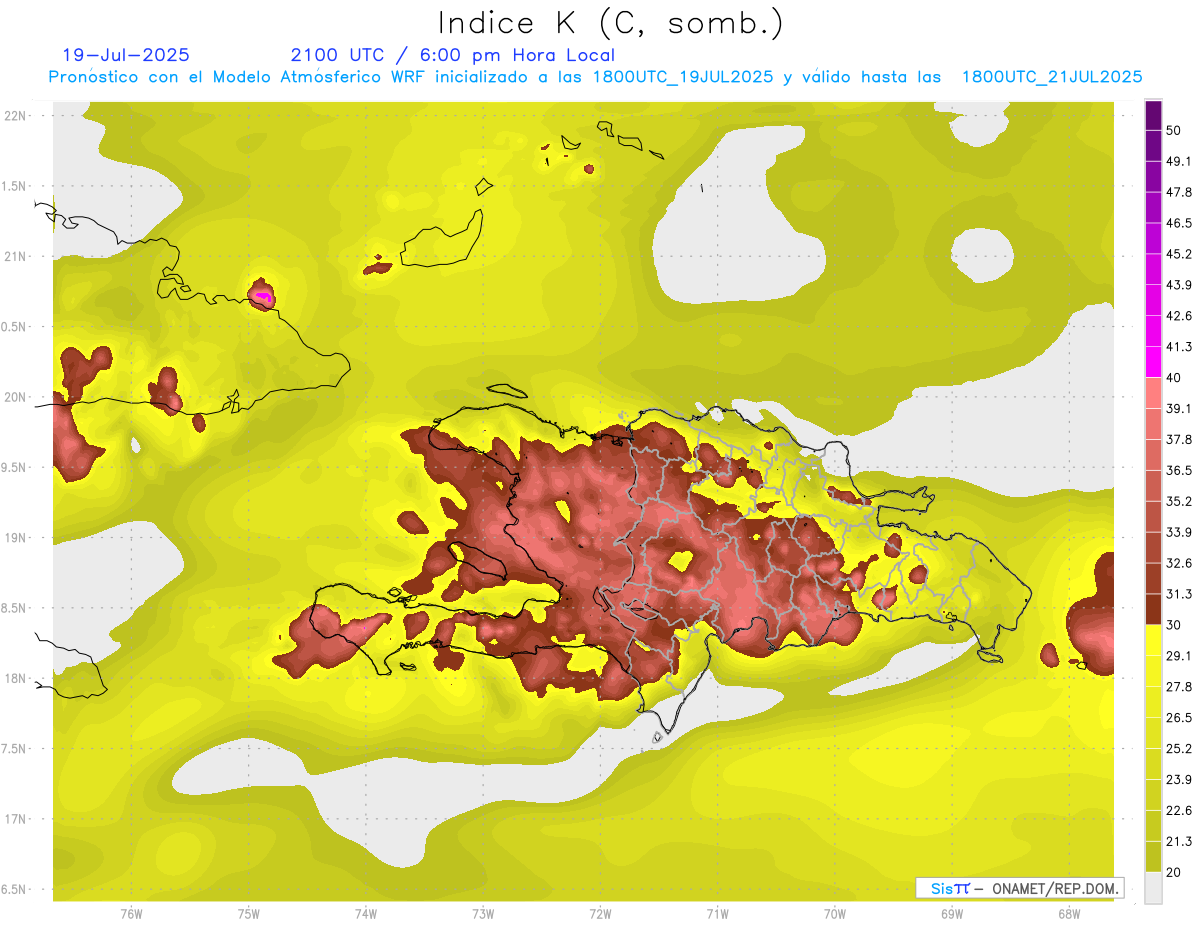
Task: Click the colorbar value '39.1'
Action: 1179,409
